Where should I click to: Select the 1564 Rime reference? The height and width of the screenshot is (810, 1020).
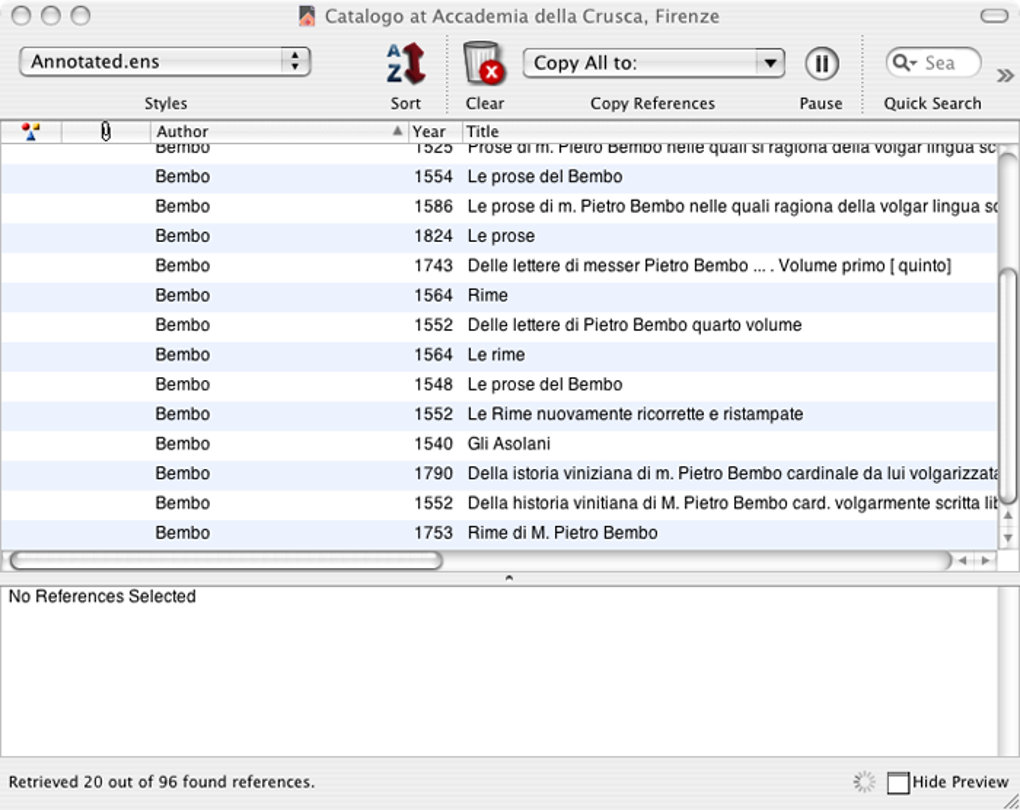click(499, 296)
